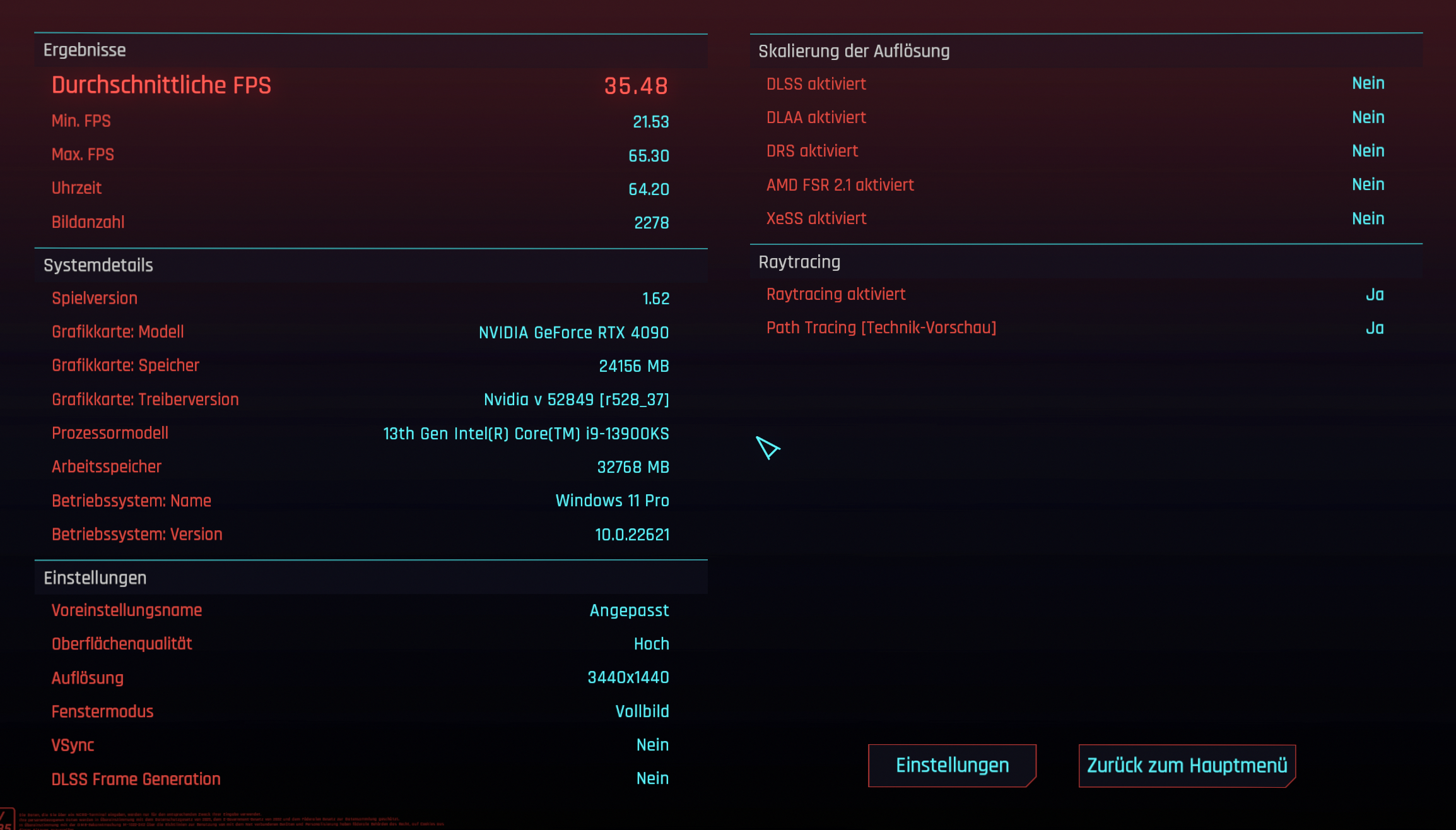Viewport: 1456px width, 830px height.
Task: Click the Einstellungen button
Action: coord(952,765)
